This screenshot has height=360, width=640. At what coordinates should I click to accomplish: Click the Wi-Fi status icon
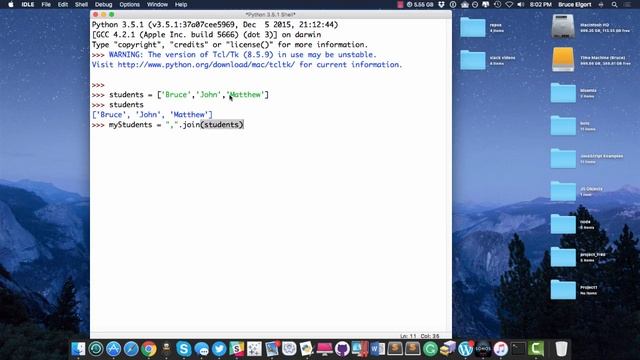pos(509,4)
